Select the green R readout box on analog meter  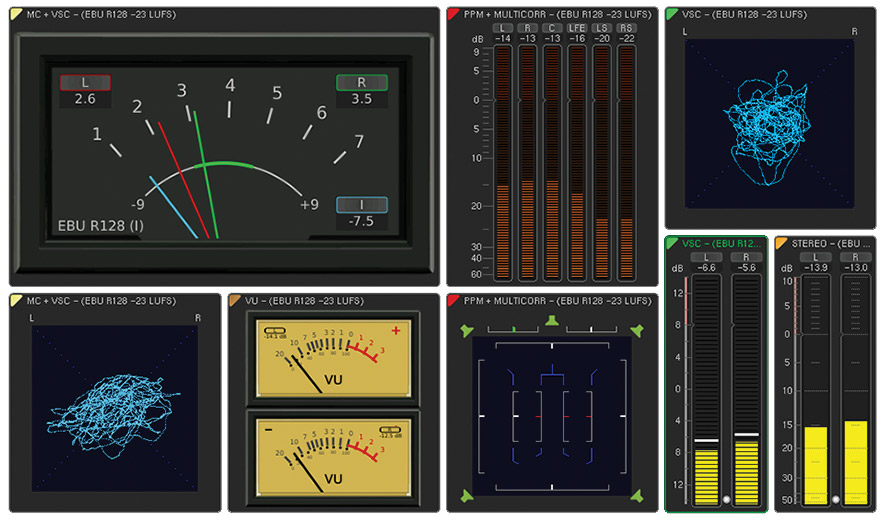(x=361, y=83)
